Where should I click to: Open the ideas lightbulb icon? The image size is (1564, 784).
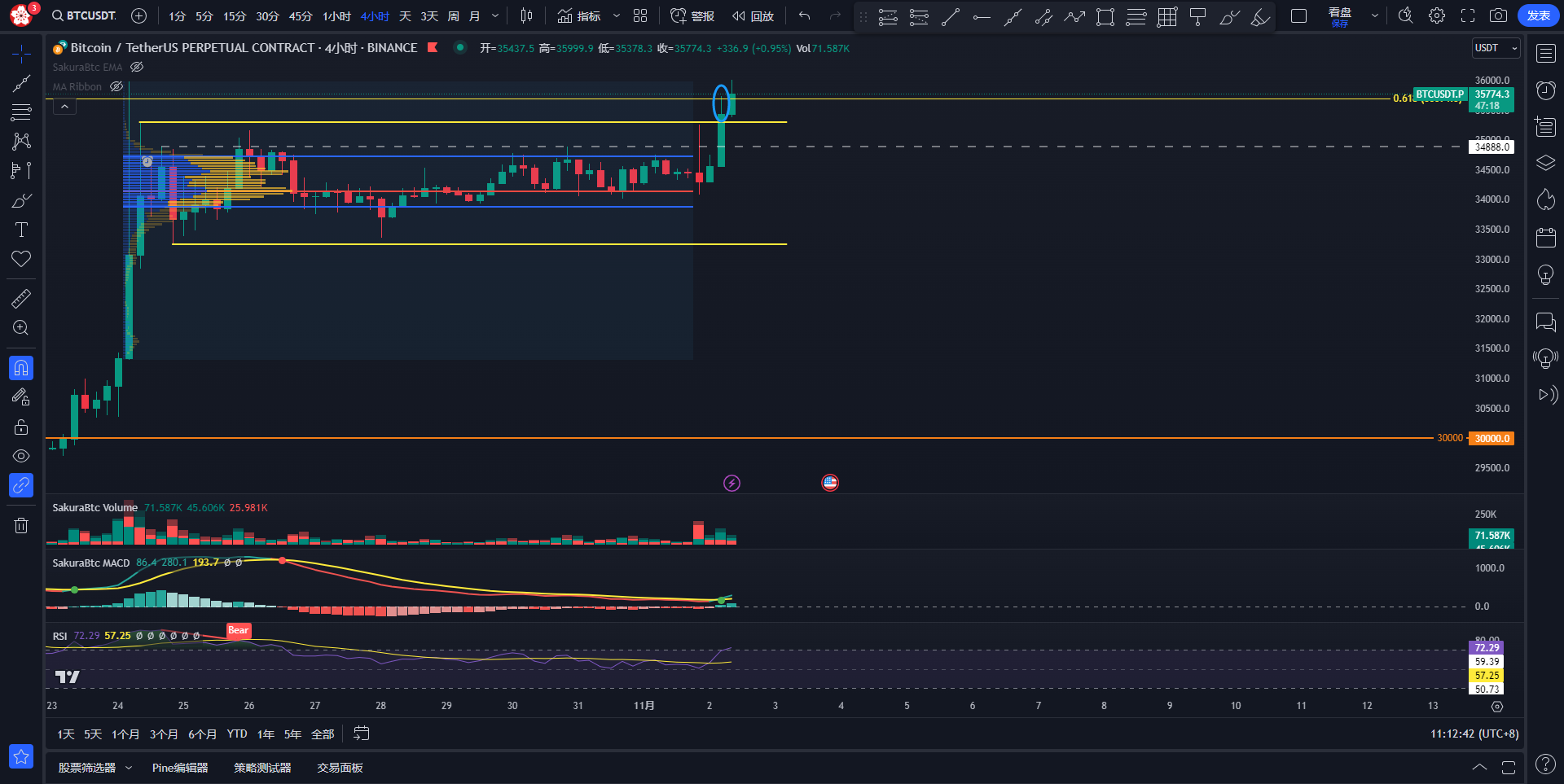1545,275
